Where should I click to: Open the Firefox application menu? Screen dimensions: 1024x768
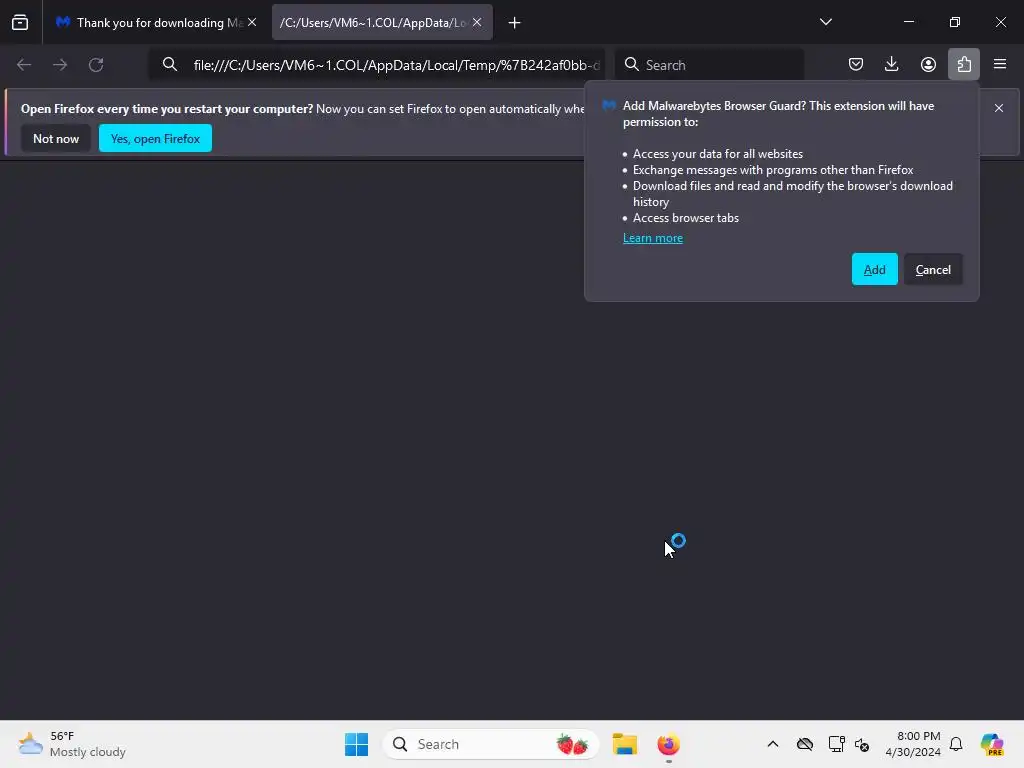click(1000, 64)
